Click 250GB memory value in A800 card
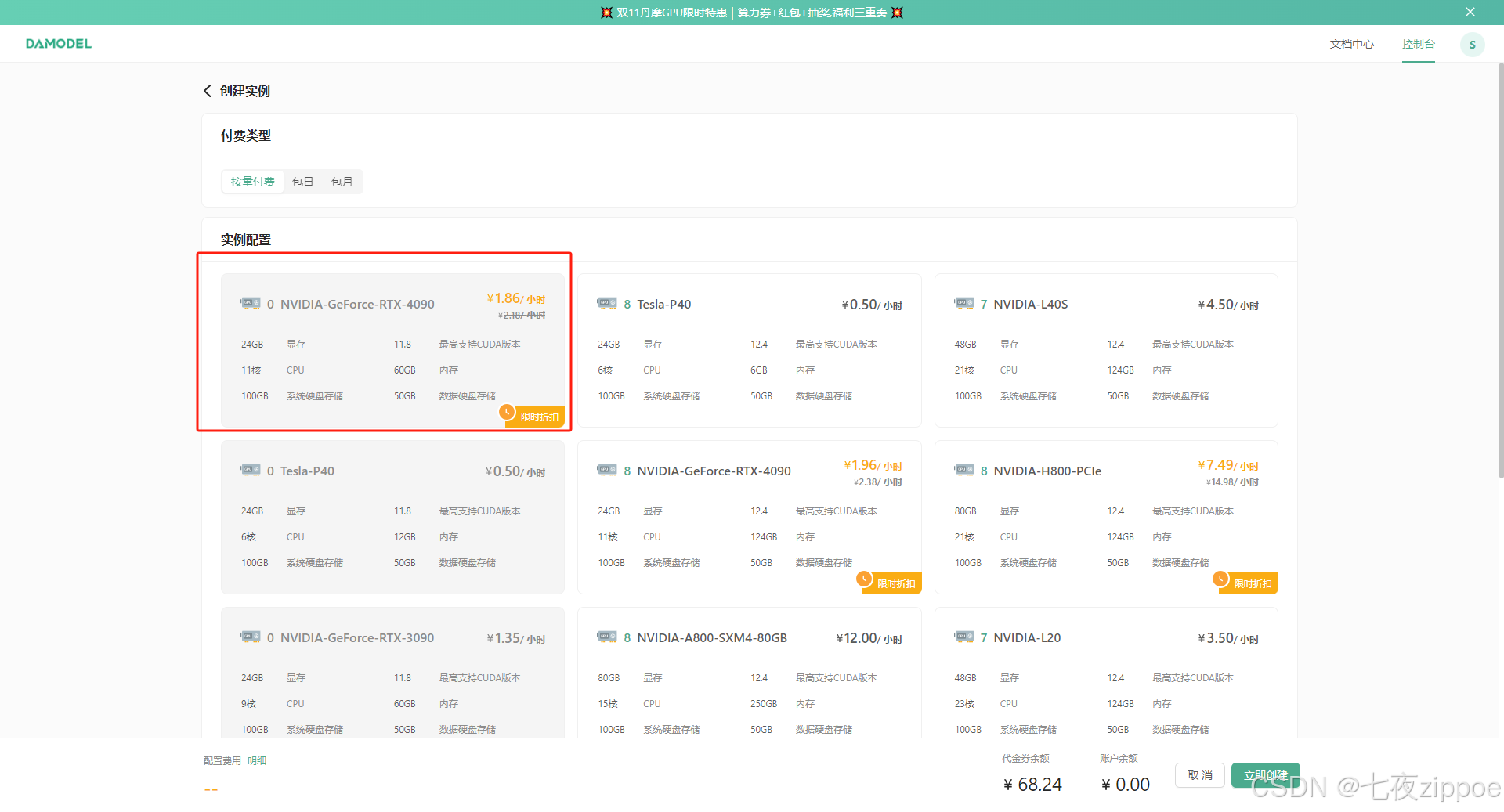The image size is (1504, 812). (764, 704)
